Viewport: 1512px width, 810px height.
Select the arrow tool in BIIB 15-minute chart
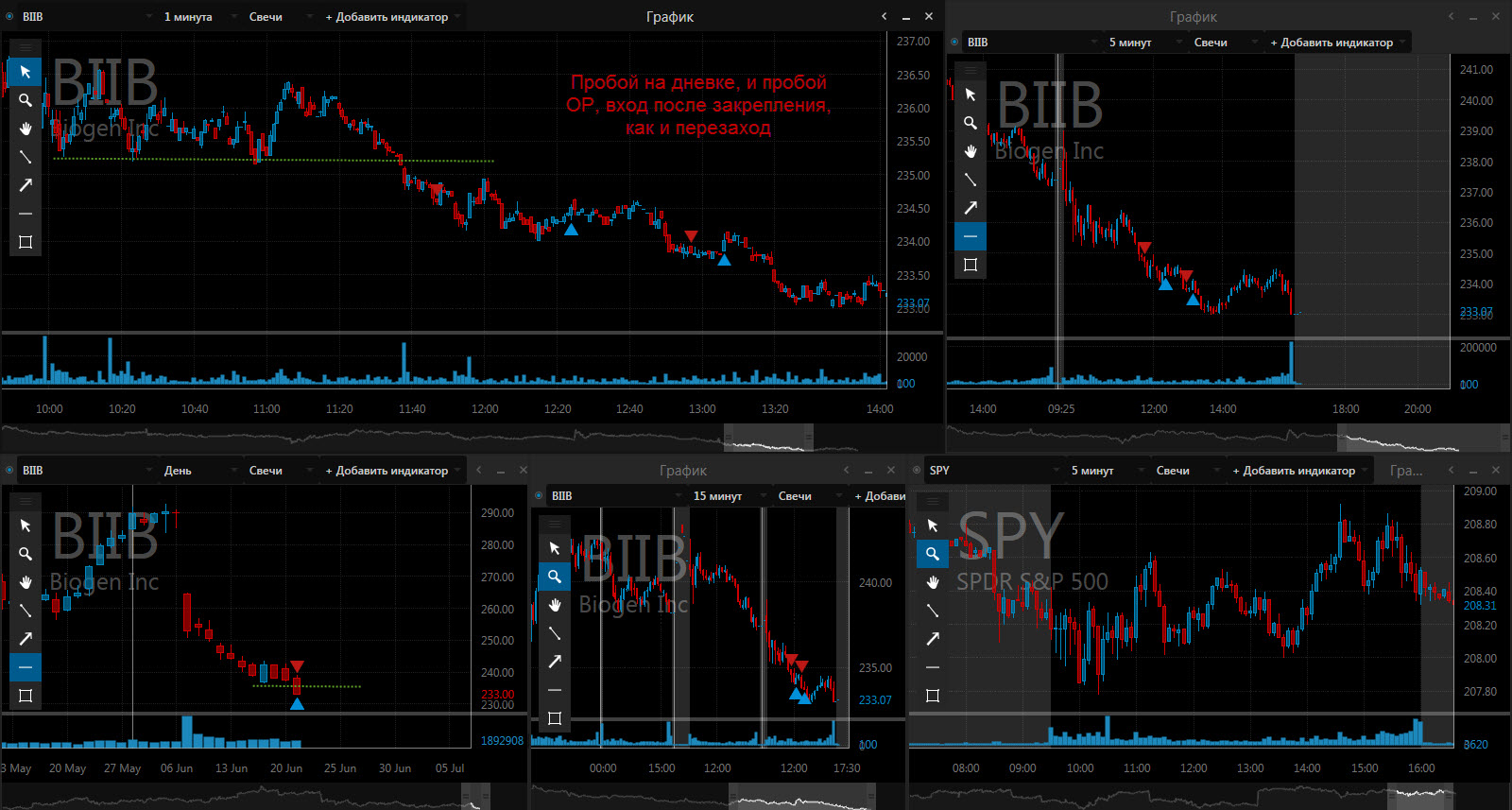point(555,662)
